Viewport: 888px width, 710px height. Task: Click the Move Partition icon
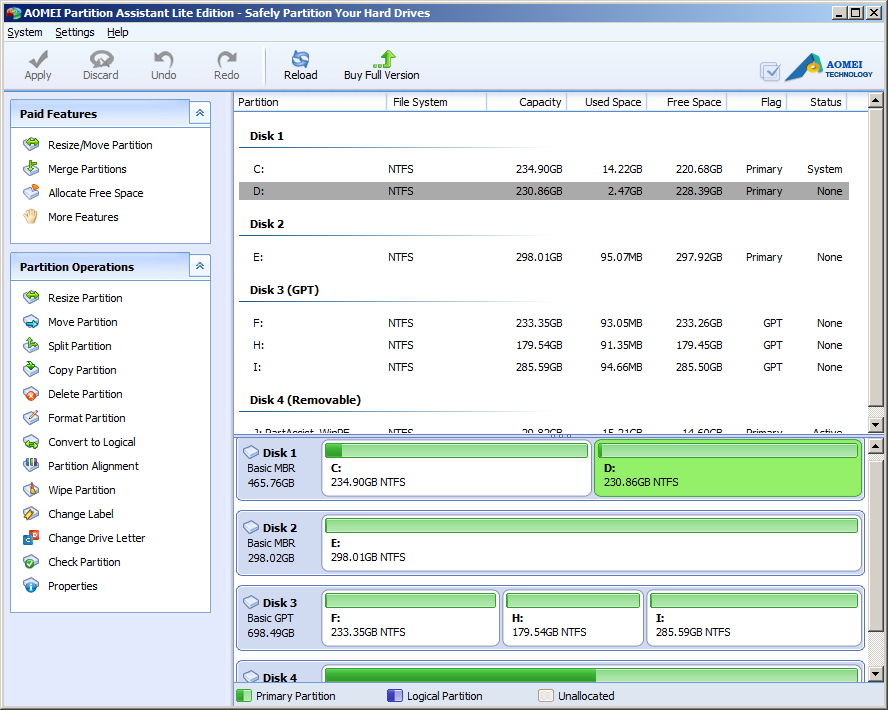(31, 322)
